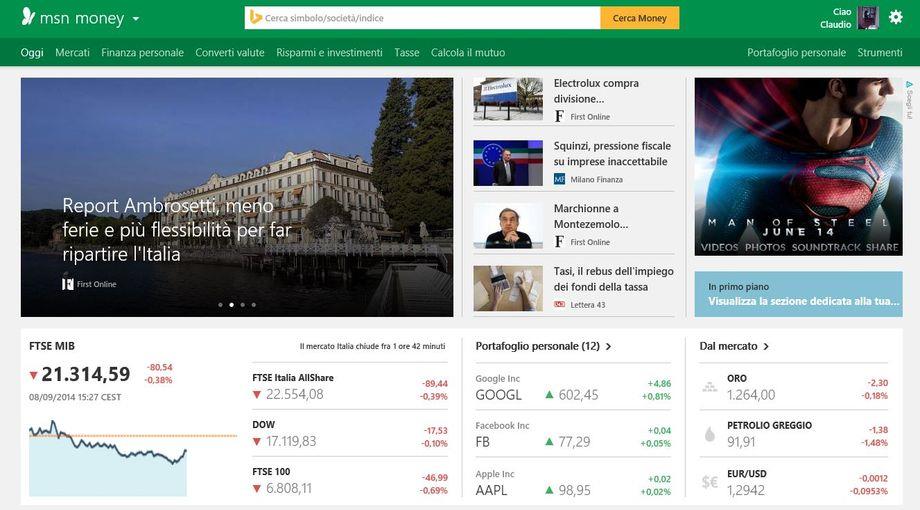
Task: Open FTSE Italia AllShare quote
Action: (350, 386)
